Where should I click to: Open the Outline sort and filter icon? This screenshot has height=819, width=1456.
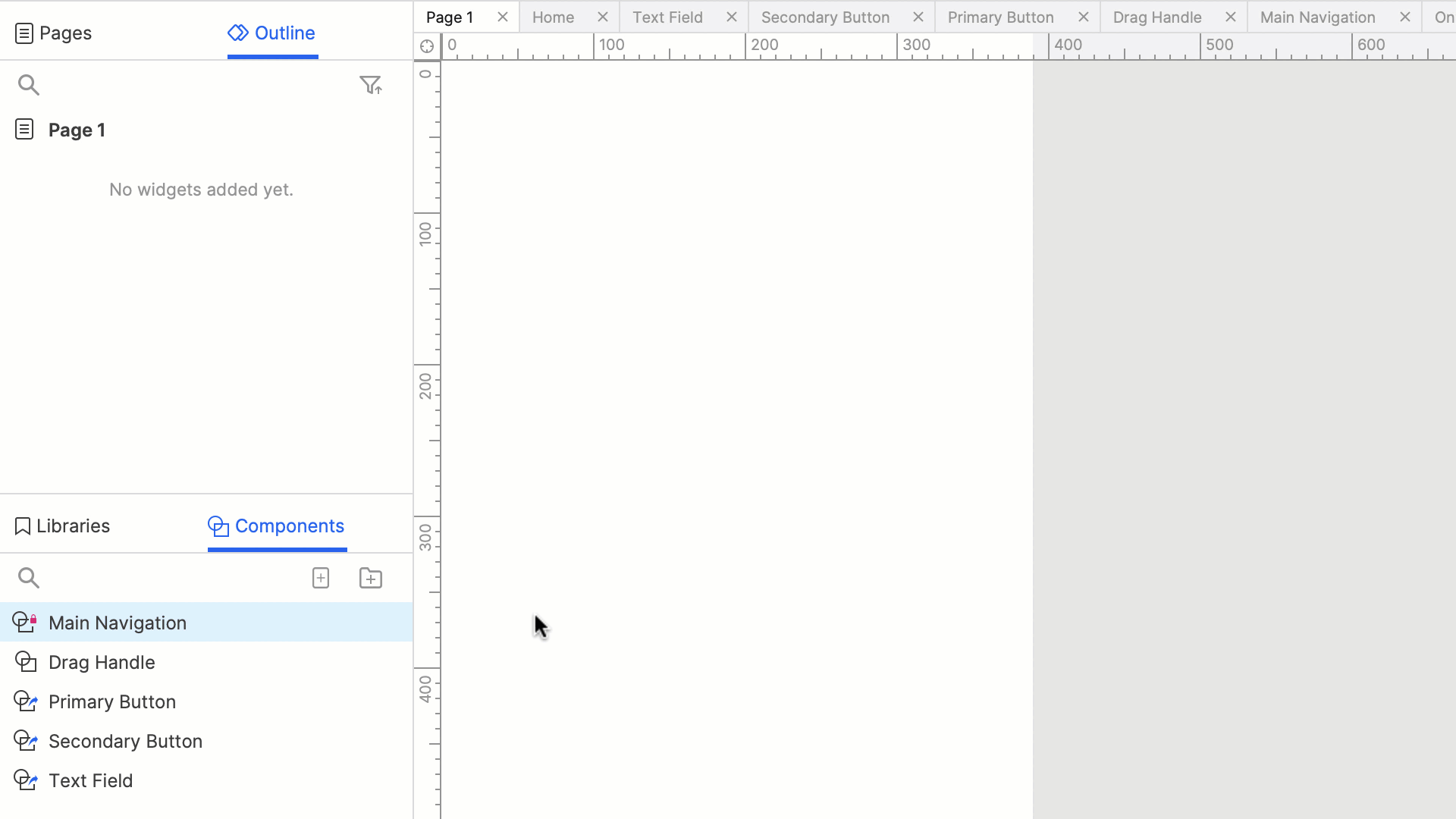(370, 85)
